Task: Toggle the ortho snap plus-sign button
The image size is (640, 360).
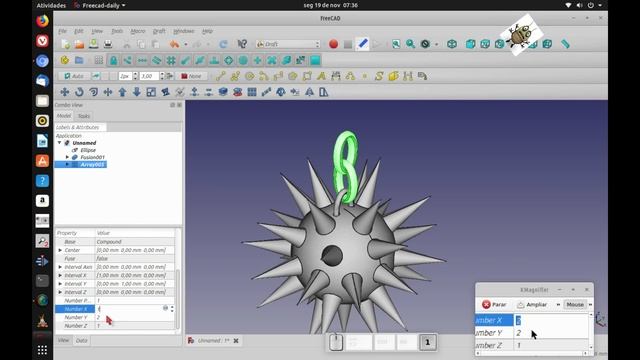Action: 257,60
